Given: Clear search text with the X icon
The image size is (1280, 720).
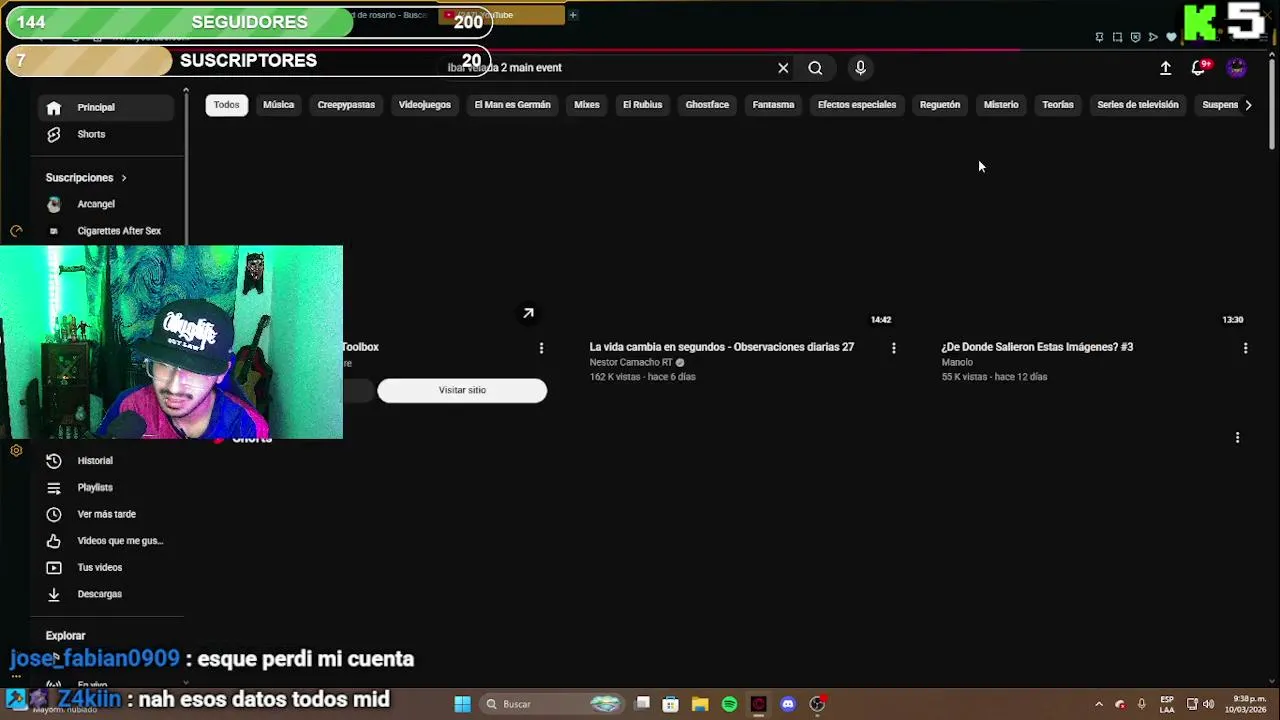Looking at the screenshot, I should pos(783,68).
